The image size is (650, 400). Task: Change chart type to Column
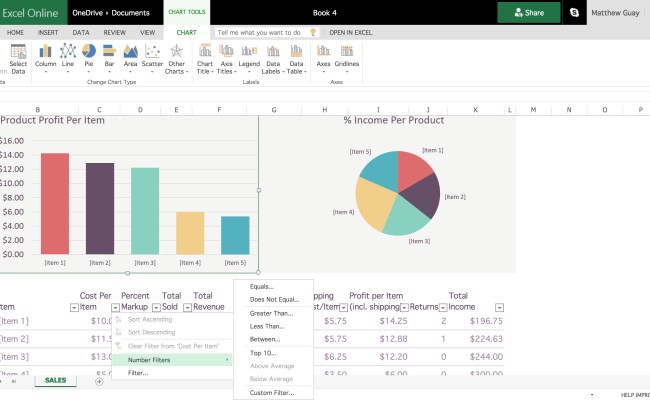point(45,59)
